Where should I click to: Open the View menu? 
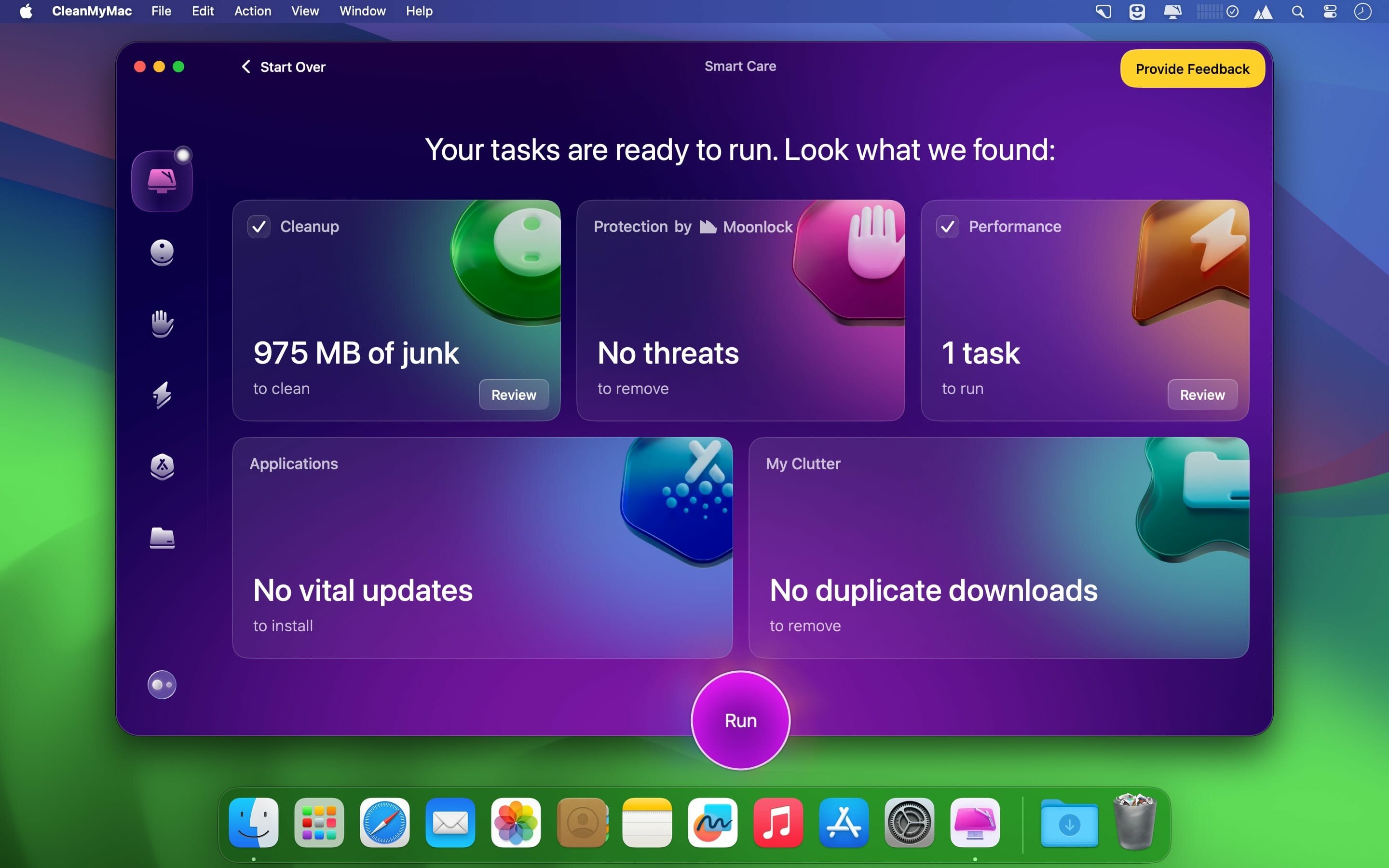305,12
